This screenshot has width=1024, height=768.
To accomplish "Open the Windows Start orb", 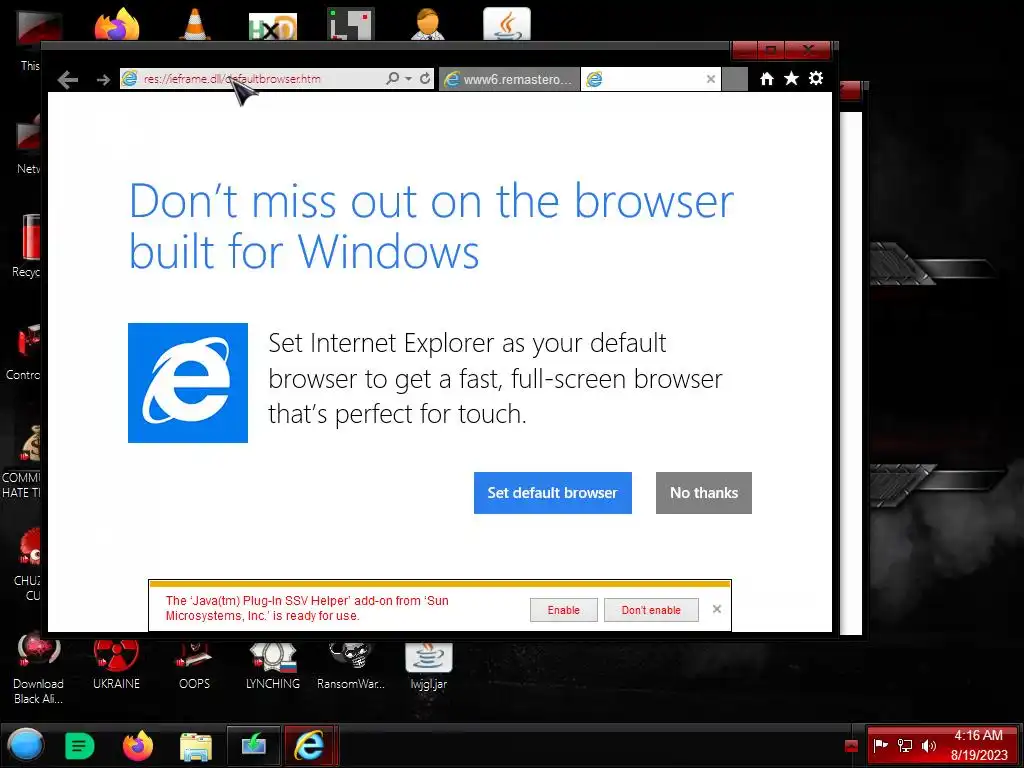I will [x=25, y=745].
